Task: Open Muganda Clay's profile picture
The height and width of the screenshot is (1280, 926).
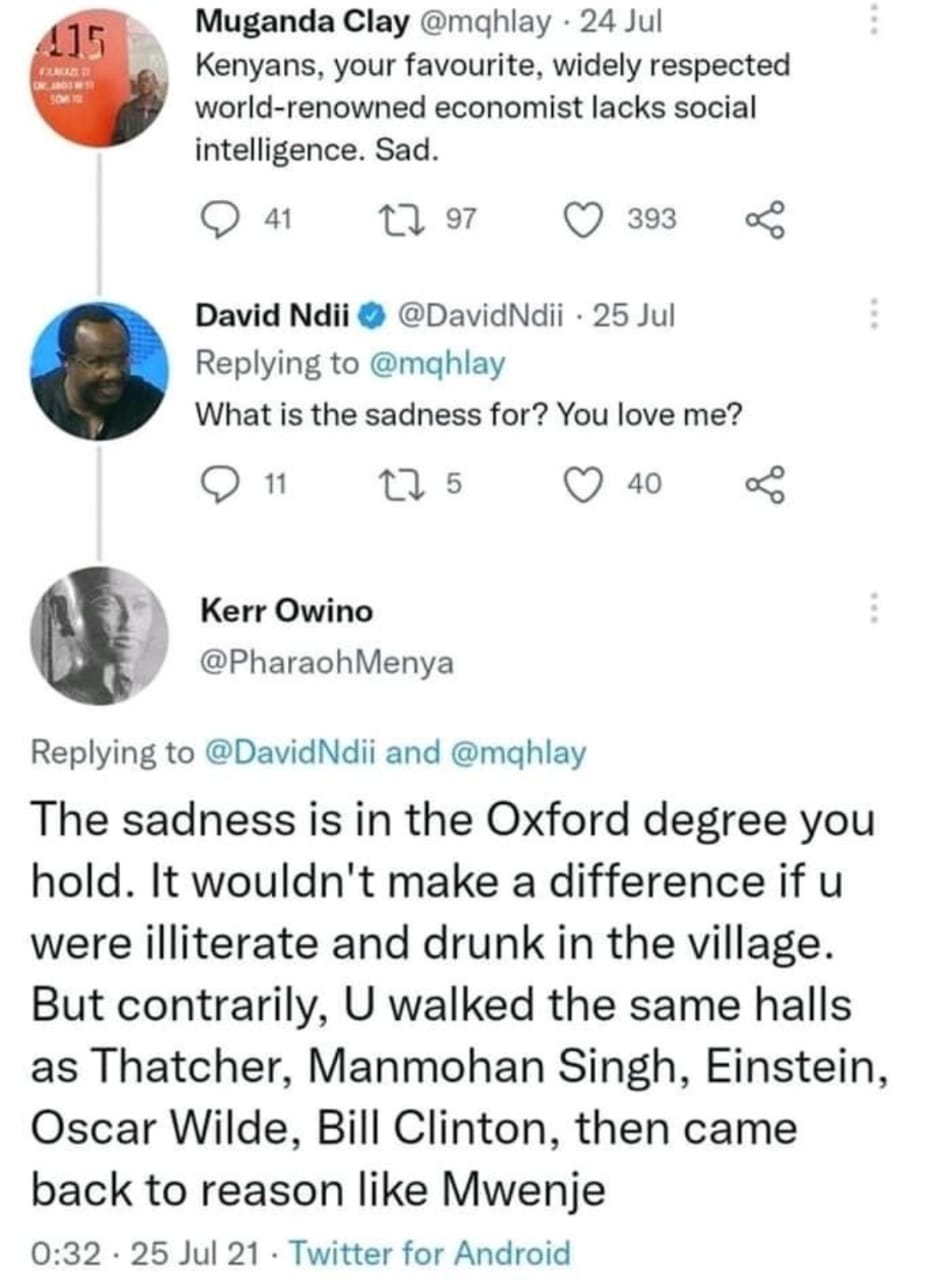Action: [x=98, y=80]
